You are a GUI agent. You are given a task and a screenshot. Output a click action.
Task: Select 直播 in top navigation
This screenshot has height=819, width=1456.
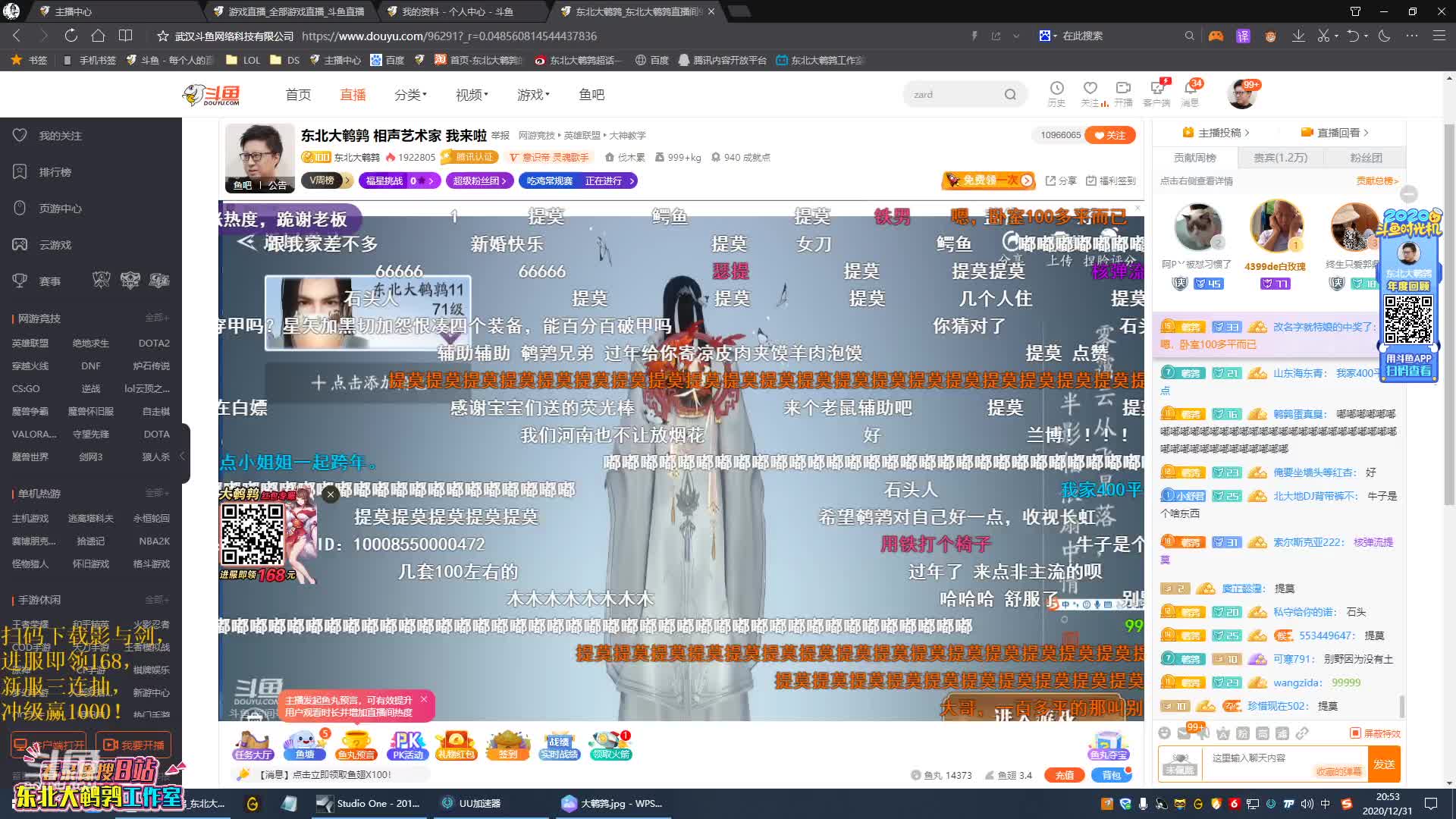tap(353, 95)
